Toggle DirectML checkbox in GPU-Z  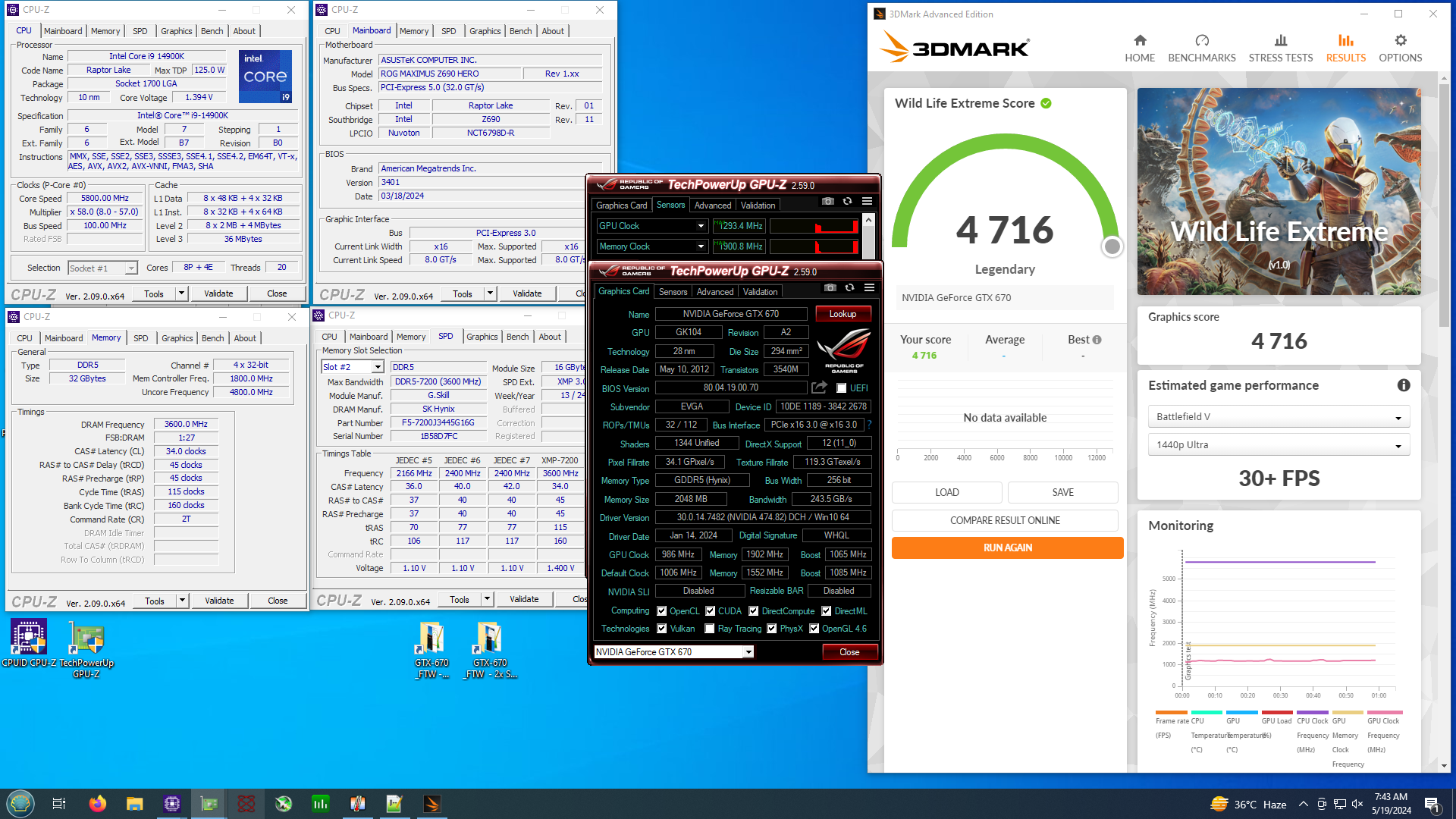827,611
